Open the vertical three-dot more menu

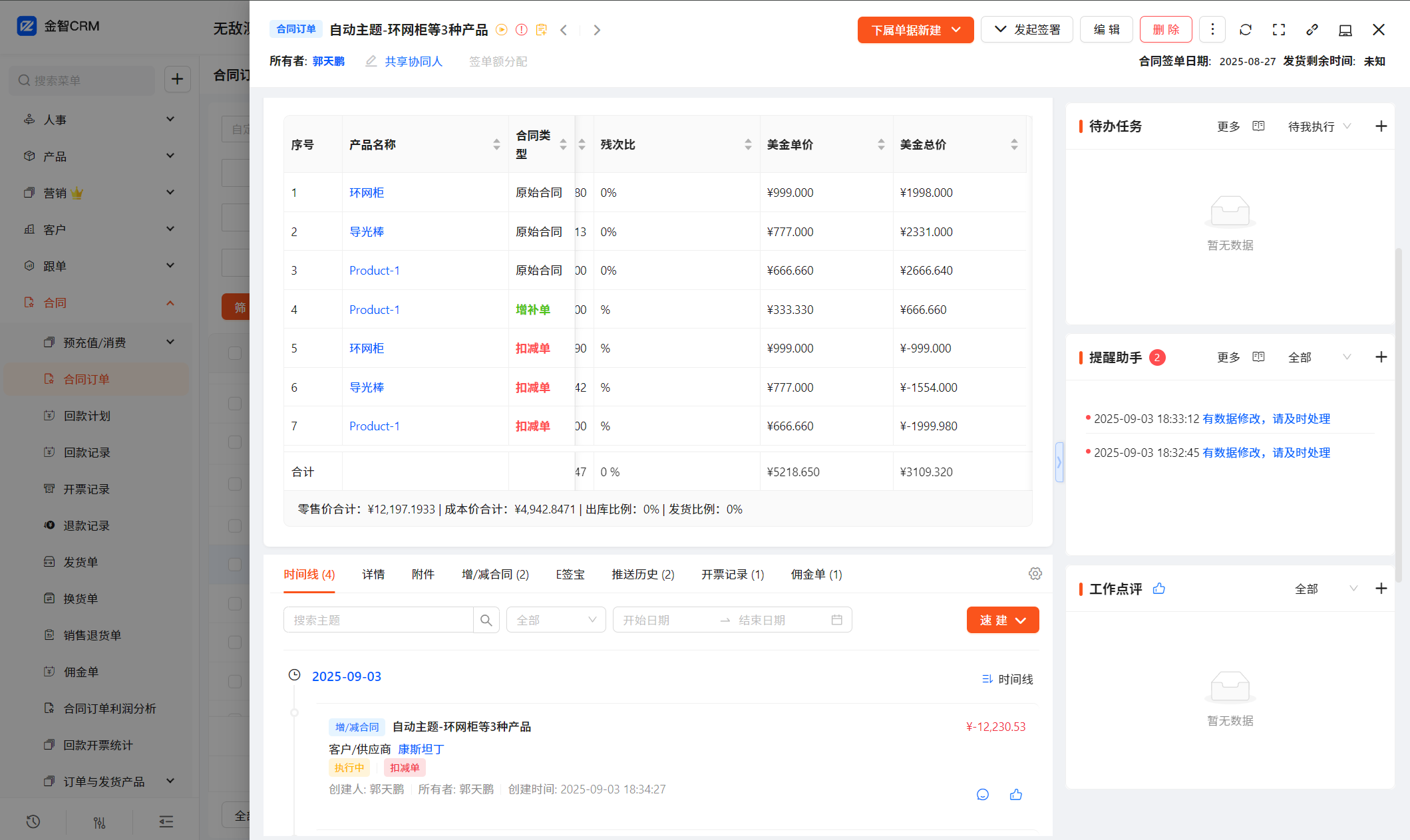tap(1212, 29)
